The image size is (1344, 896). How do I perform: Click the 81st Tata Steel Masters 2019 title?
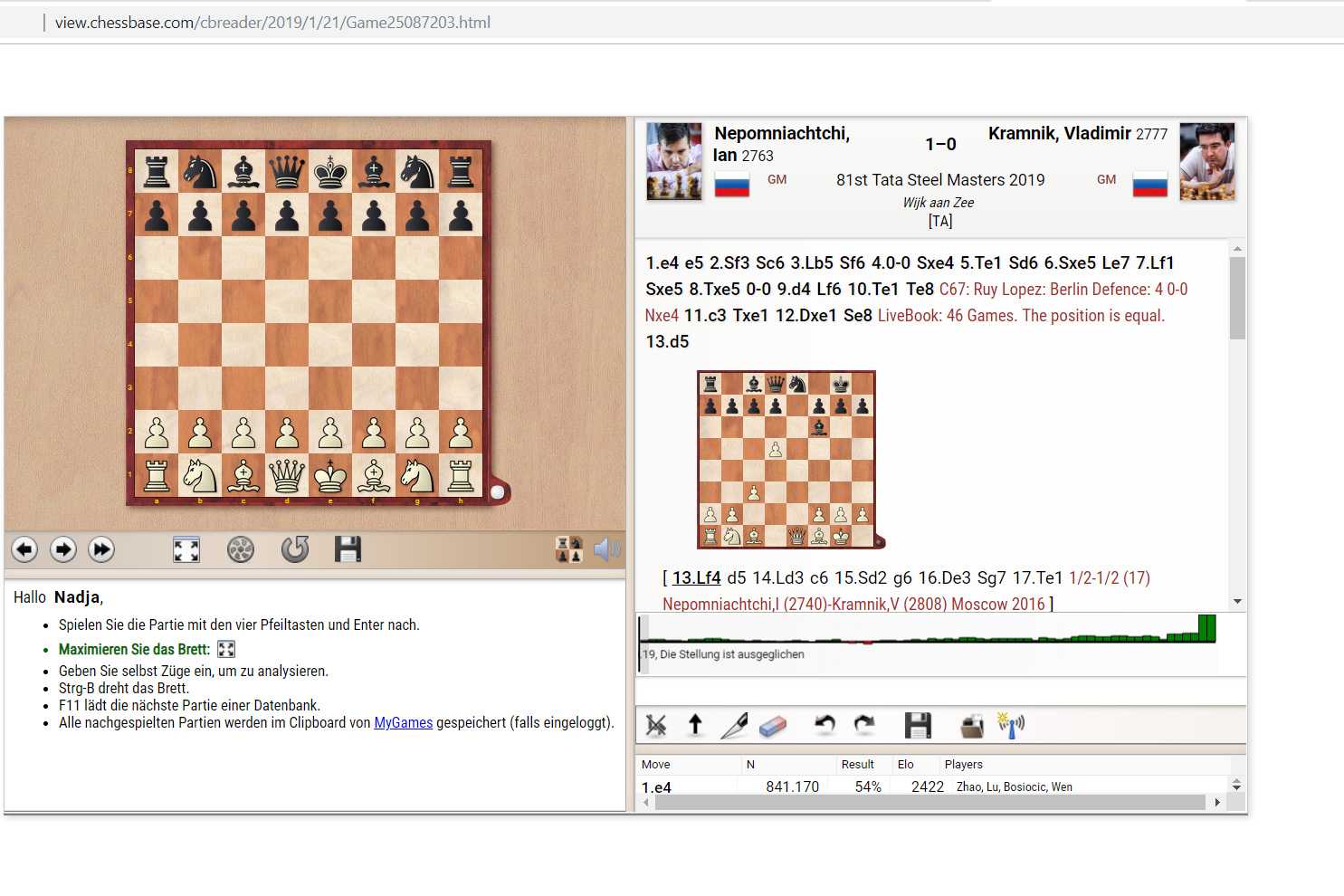(940, 179)
